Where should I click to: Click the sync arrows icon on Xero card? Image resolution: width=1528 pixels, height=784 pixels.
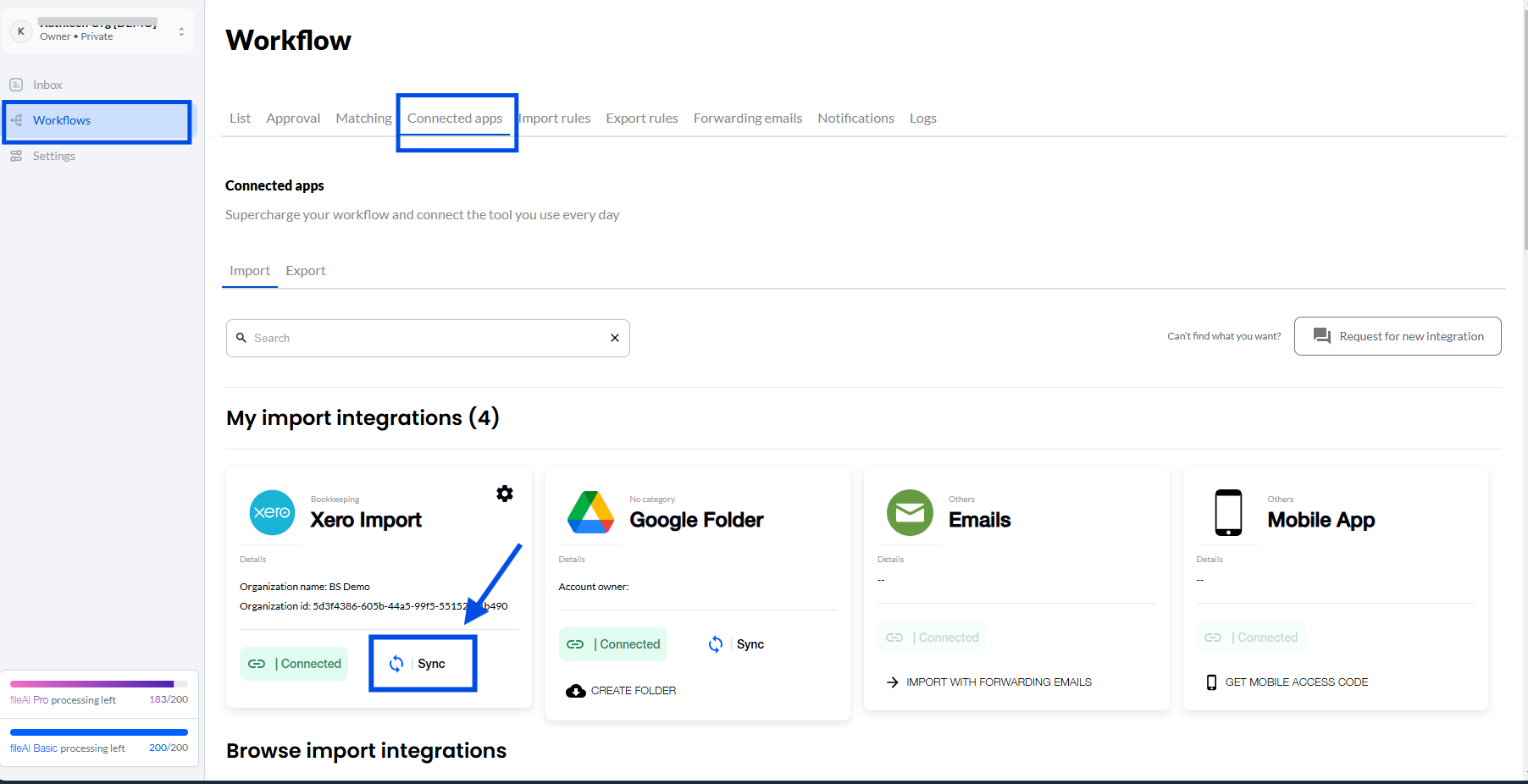pyautogui.click(x=396, y=664)
